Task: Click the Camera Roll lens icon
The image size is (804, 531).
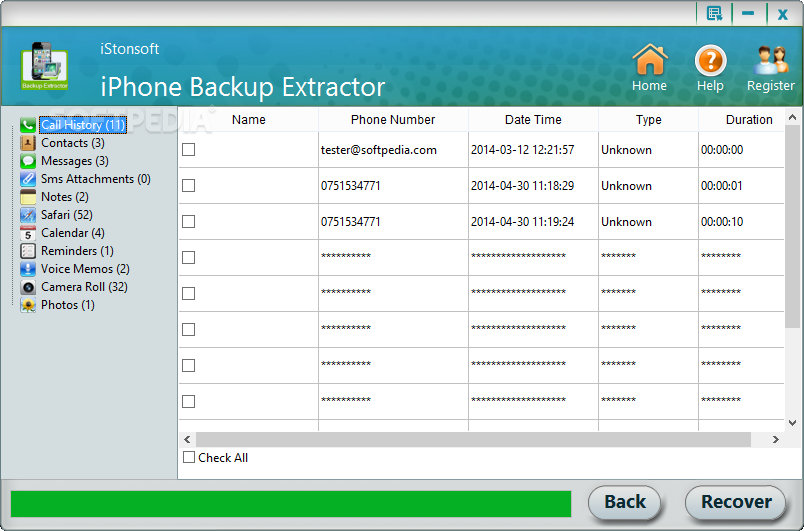Action: coord(28,287)
